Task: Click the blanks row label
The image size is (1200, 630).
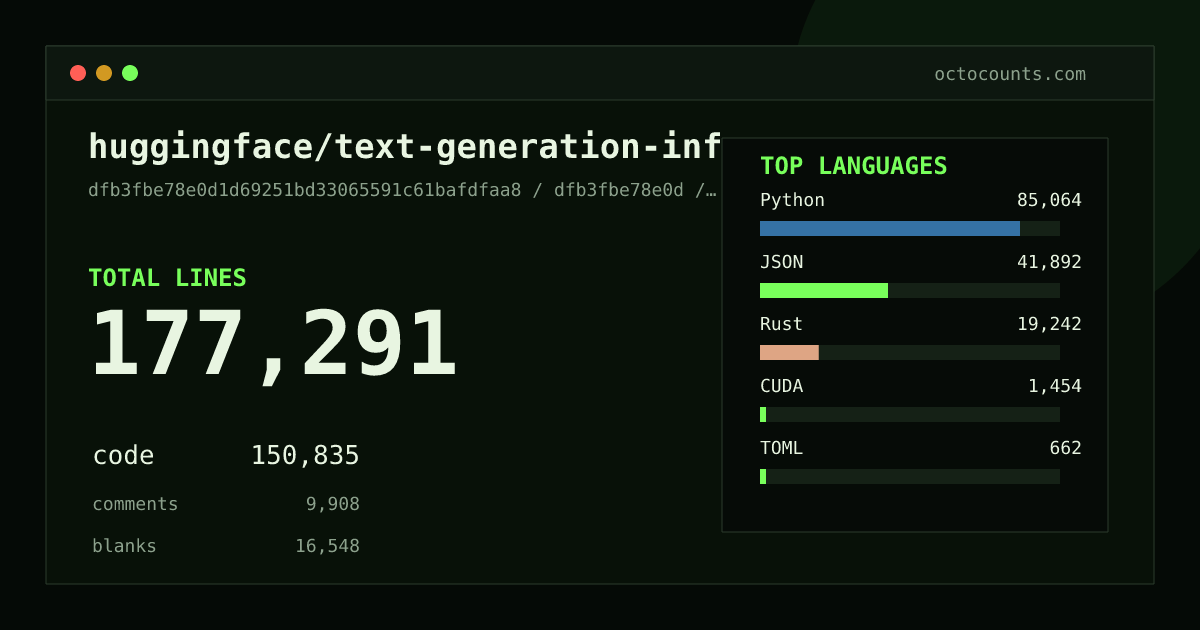Action: [x=124, y=546]
